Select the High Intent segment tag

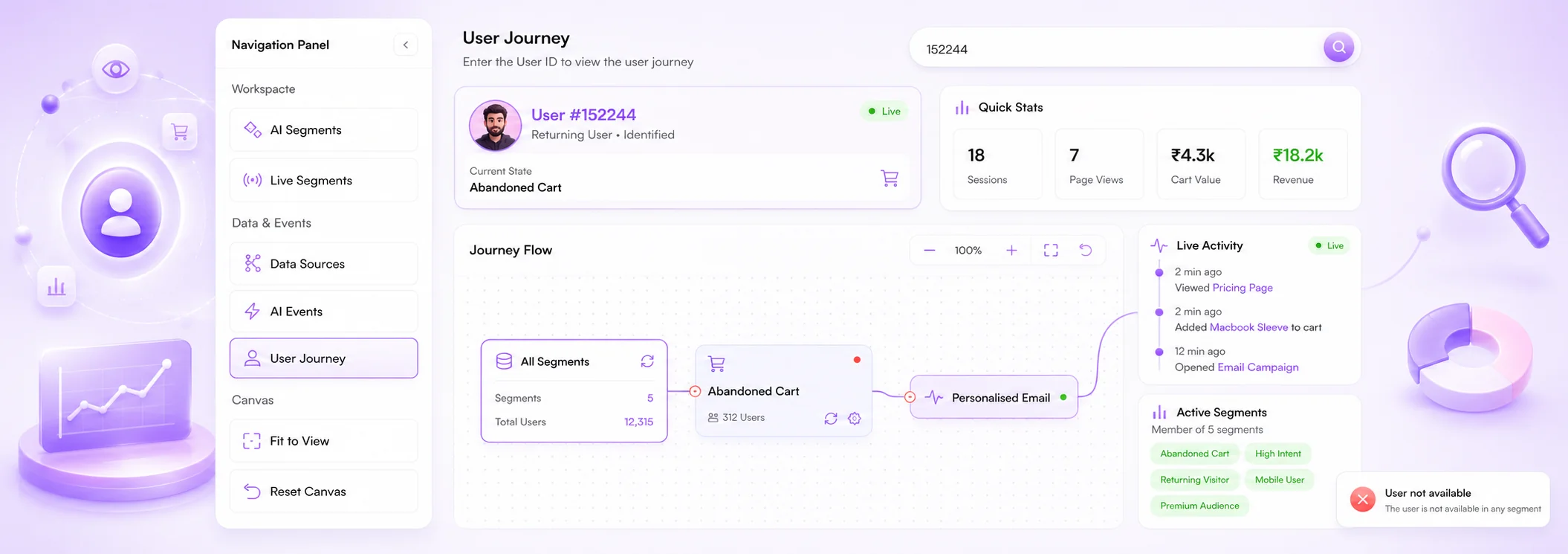tap(1278, 454)
